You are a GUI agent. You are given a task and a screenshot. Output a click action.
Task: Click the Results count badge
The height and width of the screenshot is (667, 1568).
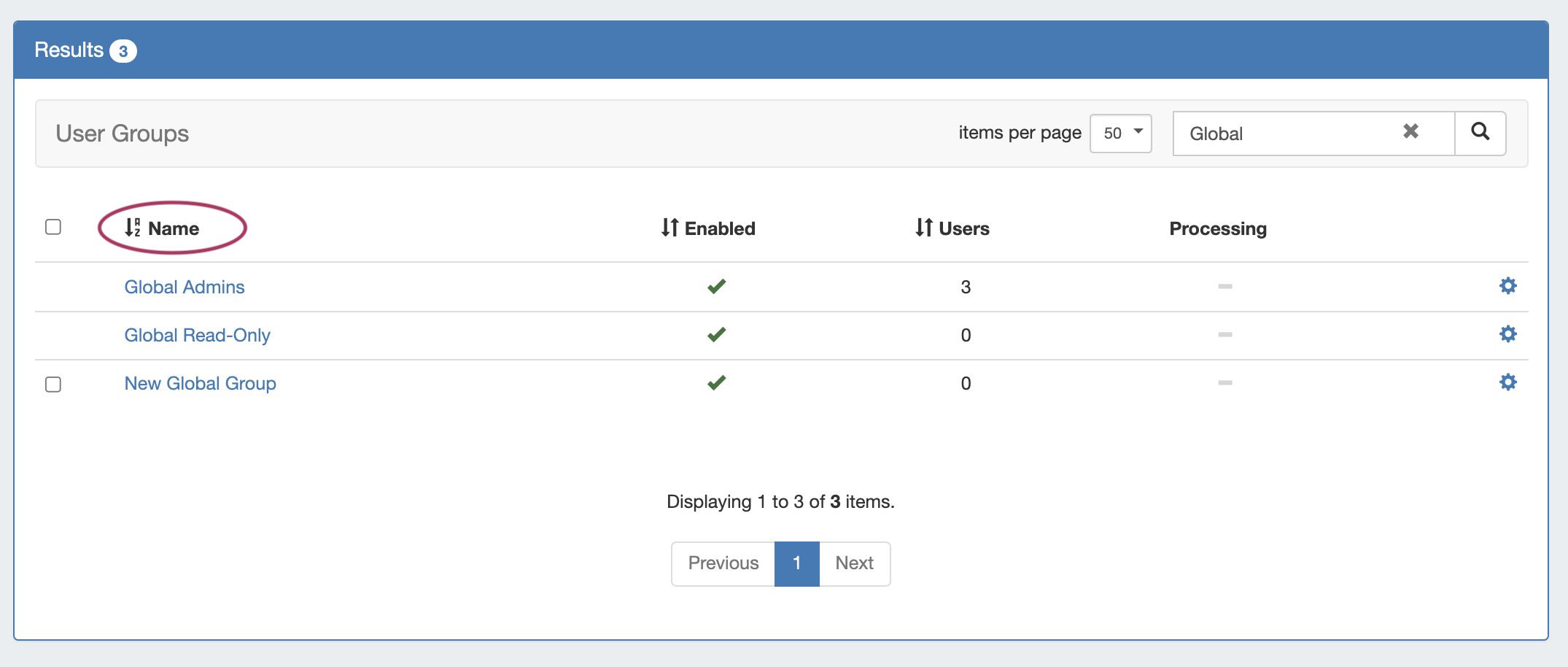point(123,51)
